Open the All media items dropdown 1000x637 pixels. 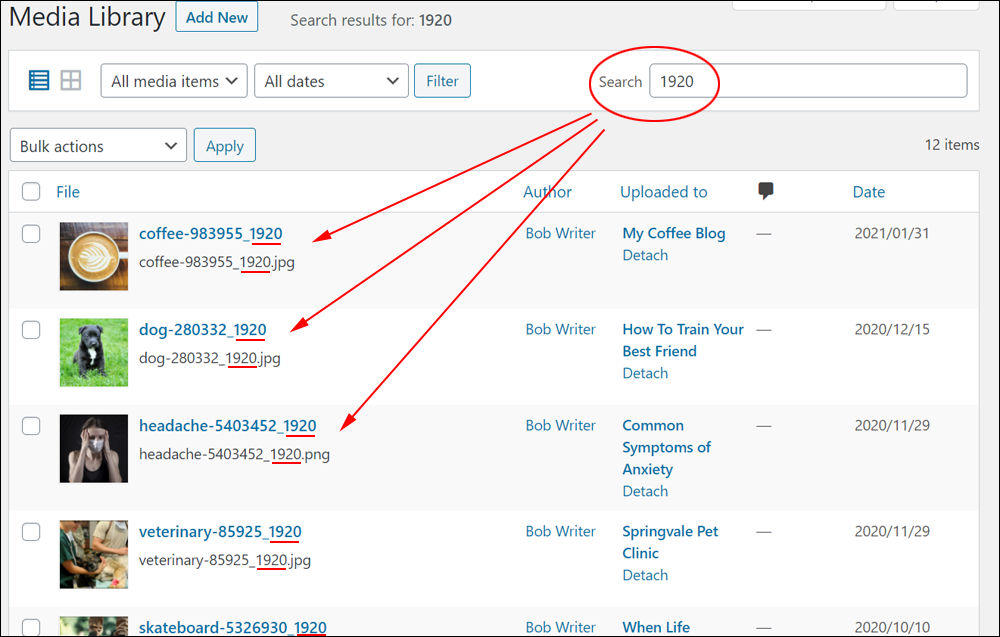tap(174, 81)
